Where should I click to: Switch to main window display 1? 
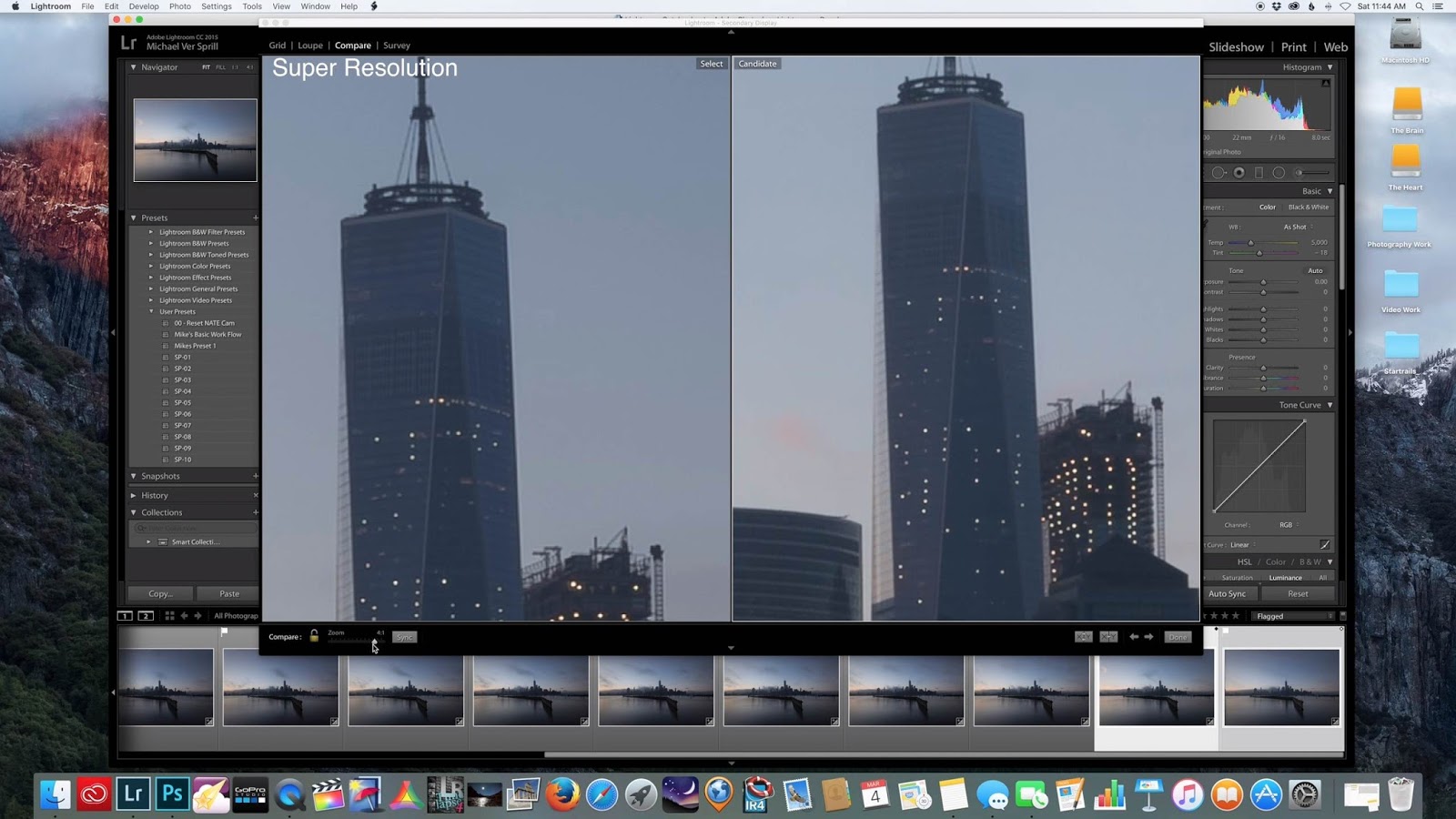tap(126, 616)
